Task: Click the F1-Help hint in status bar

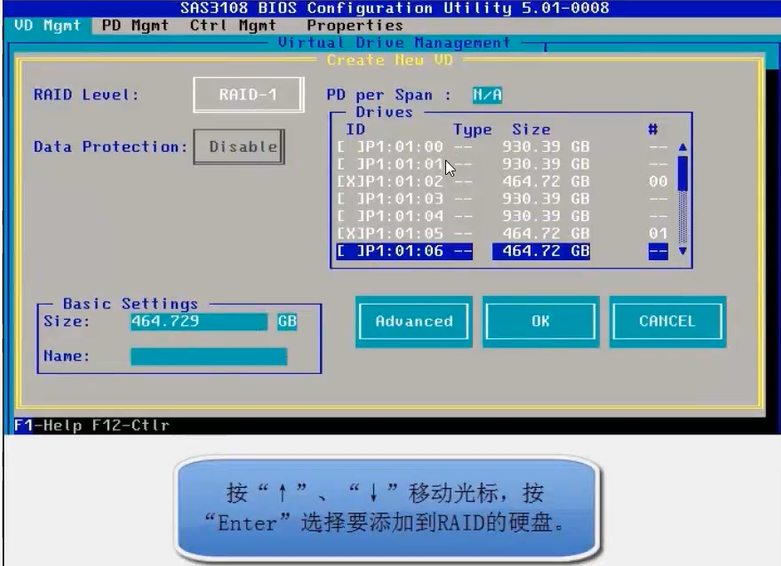Action: pyautogui.click(x=48, y=425)
